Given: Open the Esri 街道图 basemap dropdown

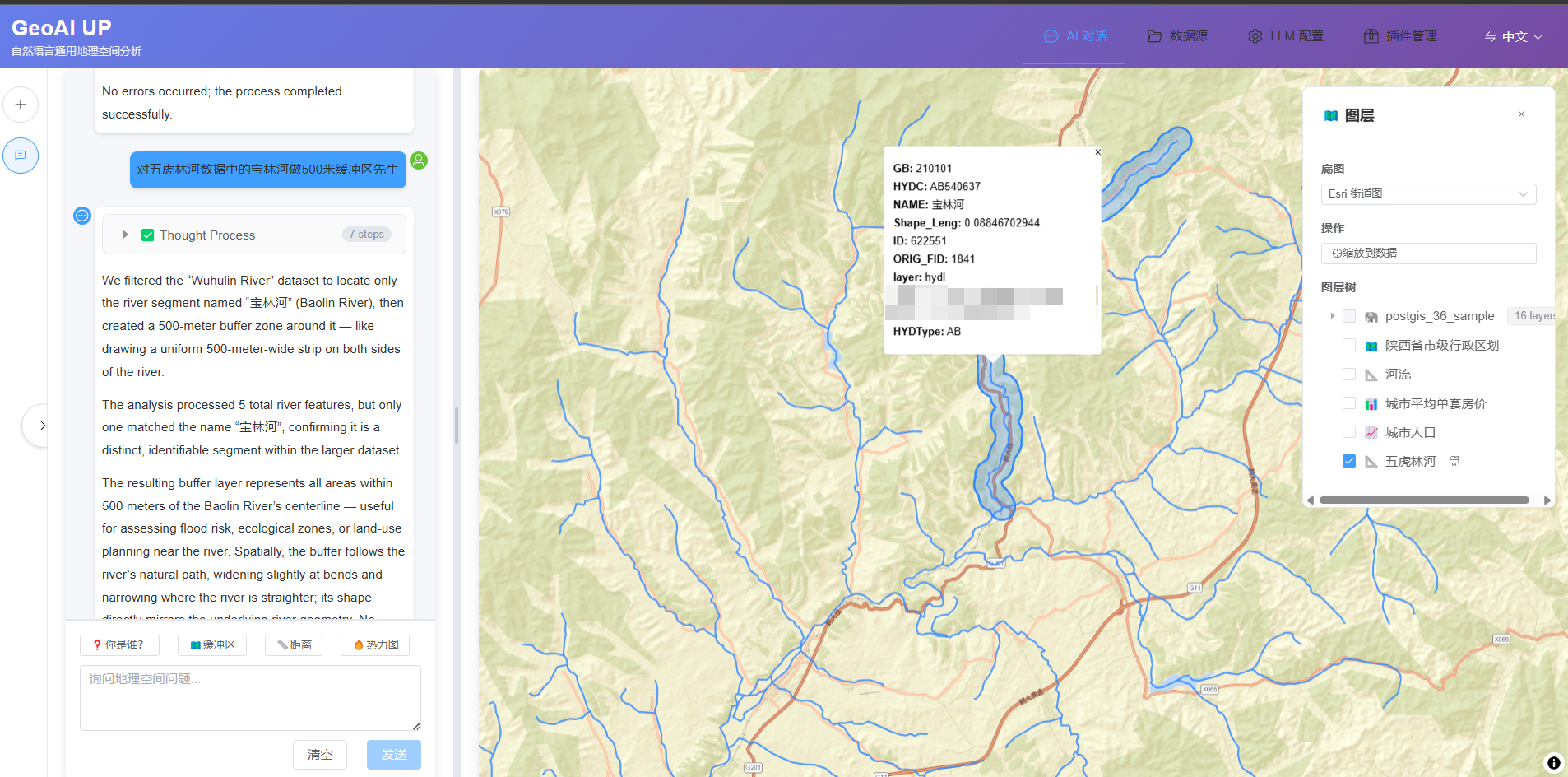Looking at the screenshot, I should tap(1428, 193).
